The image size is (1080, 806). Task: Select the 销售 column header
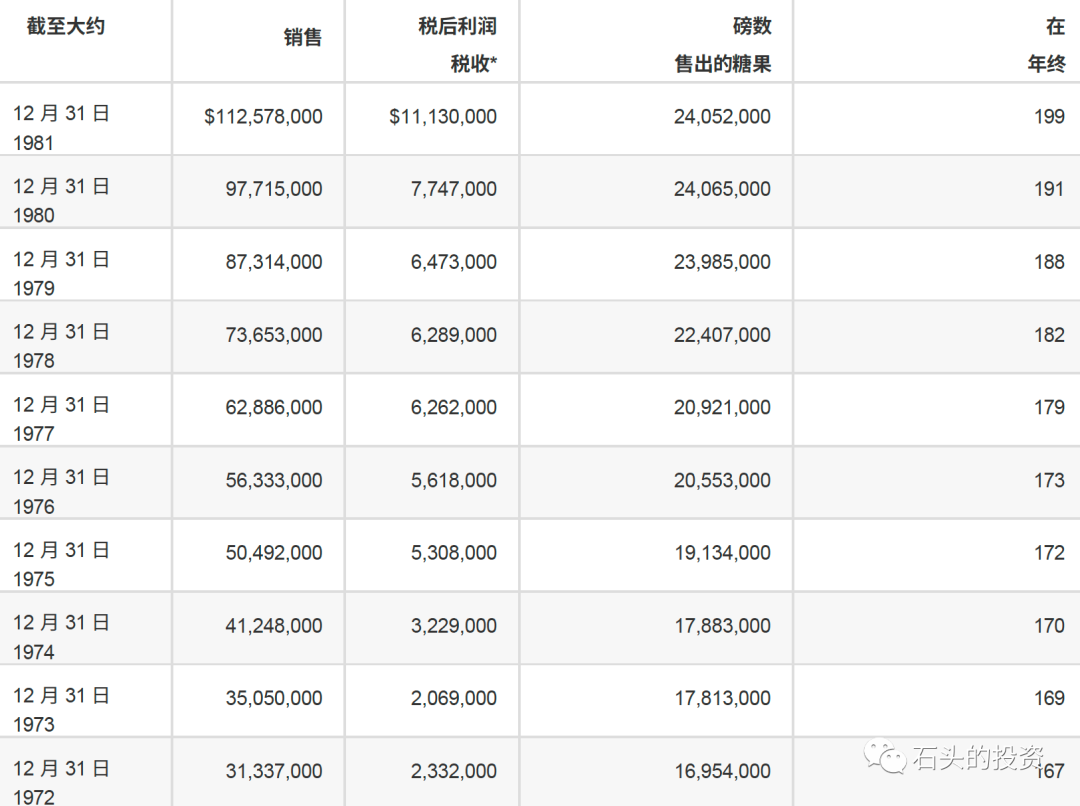[x=303, y=38]
